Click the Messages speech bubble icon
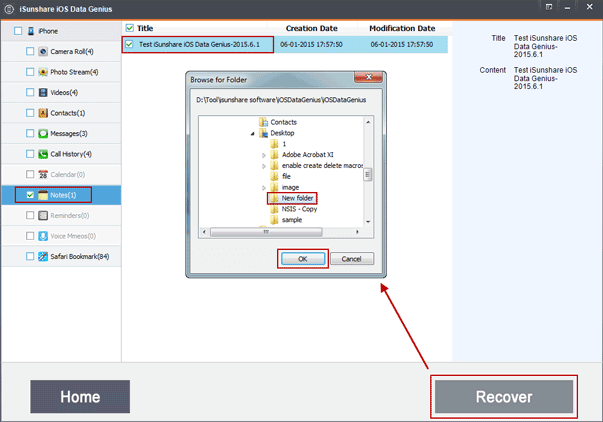 (43, 133)
